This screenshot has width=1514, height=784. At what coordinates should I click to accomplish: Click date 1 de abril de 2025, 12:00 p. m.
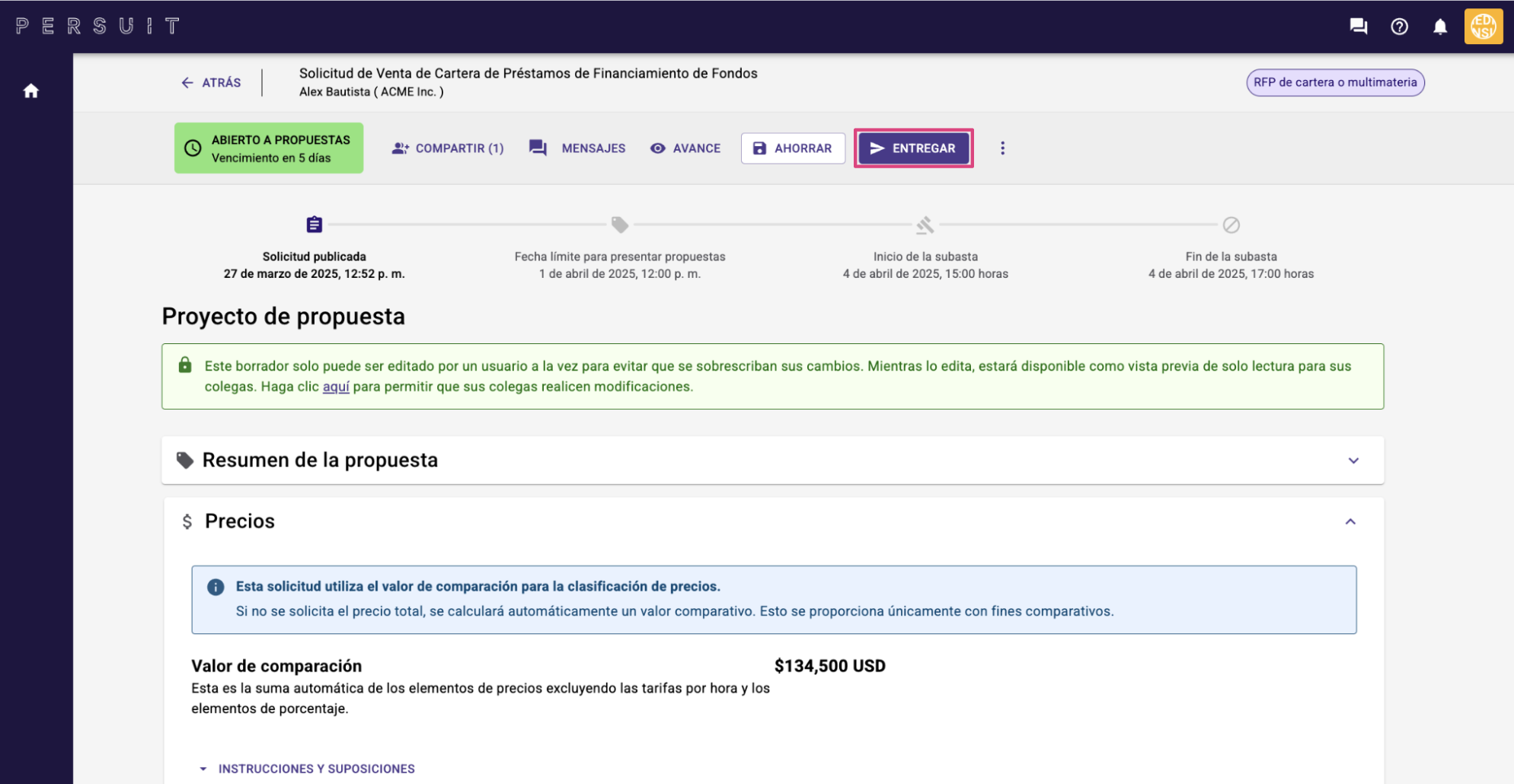click(620, 273)
